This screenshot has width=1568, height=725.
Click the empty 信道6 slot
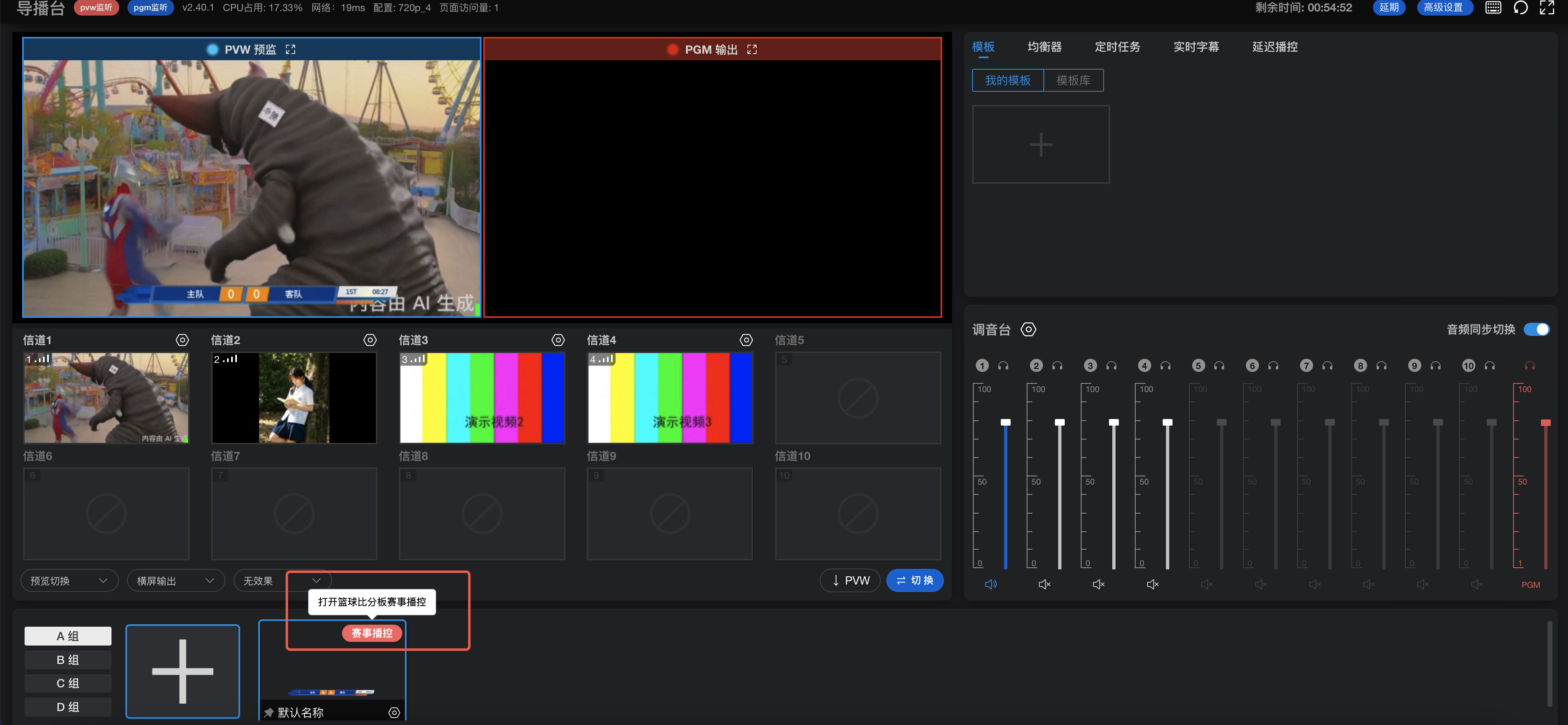[x=106, y=513]
